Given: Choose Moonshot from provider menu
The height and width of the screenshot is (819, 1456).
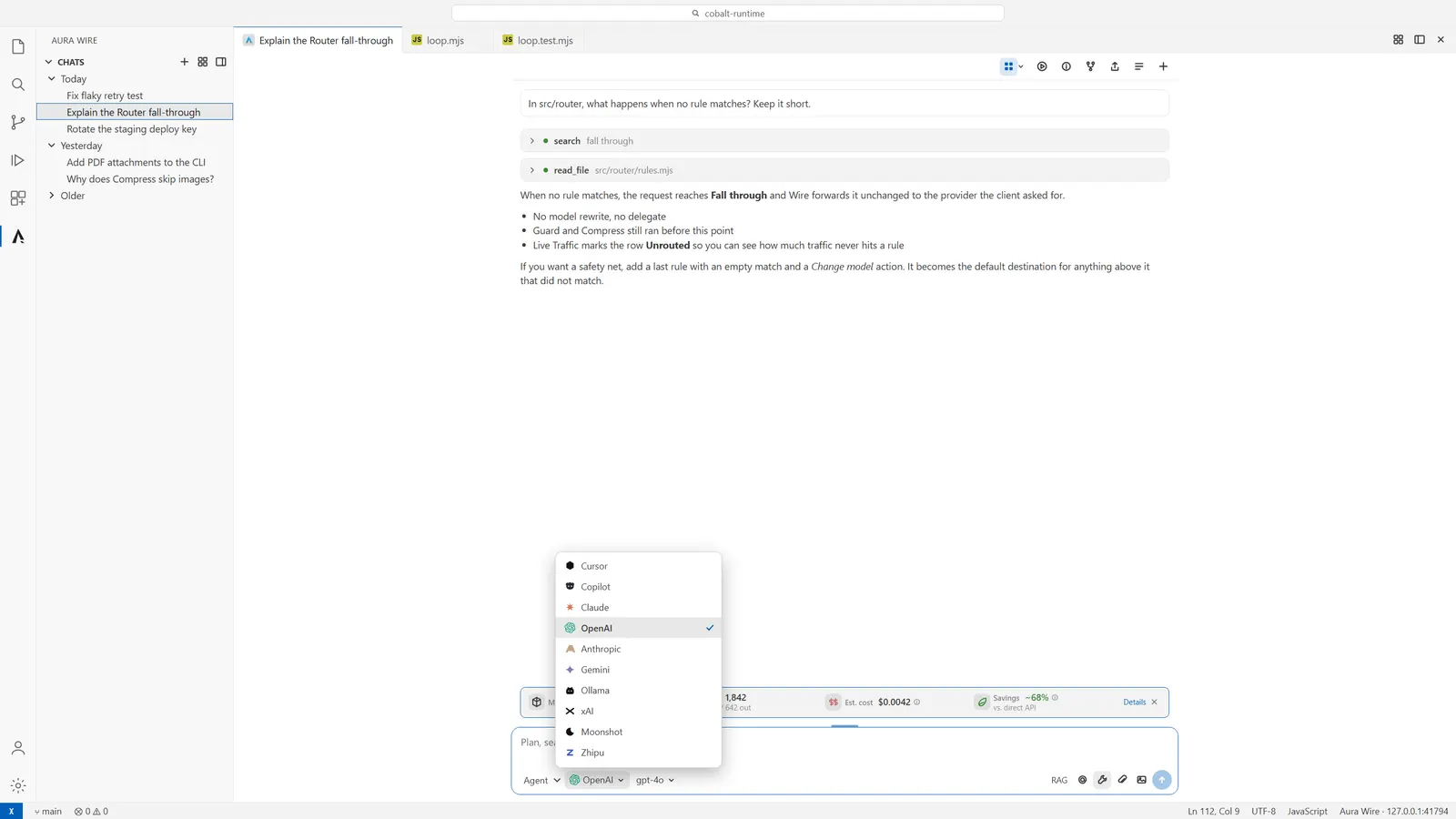Looking at the screenshot, I should click(x=638, y=732).
